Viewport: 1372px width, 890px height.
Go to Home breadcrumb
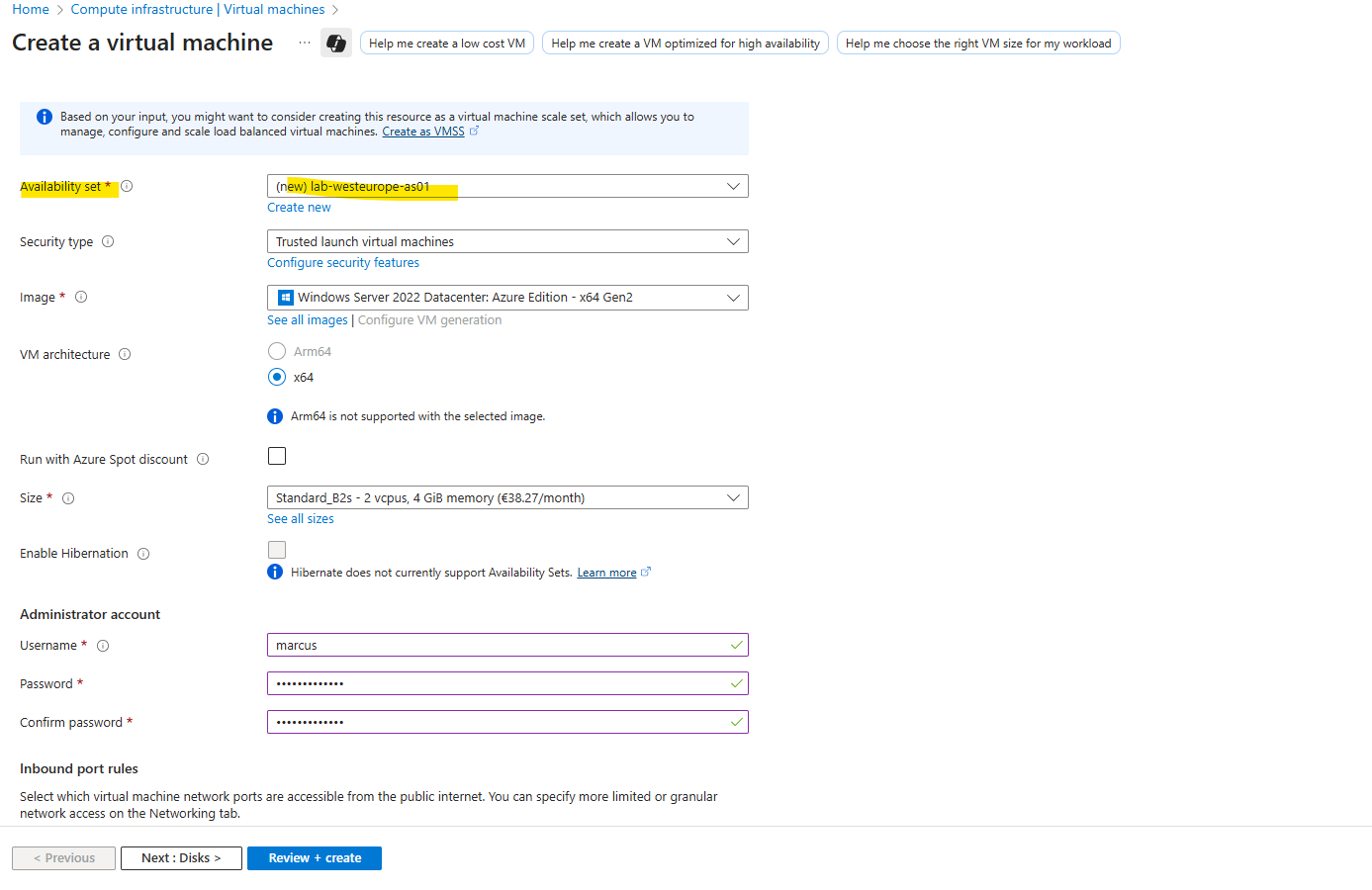31,9
